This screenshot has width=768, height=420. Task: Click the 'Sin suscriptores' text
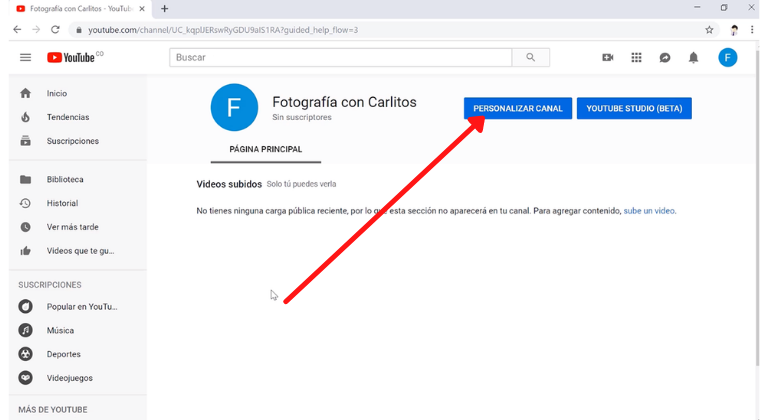302,117
